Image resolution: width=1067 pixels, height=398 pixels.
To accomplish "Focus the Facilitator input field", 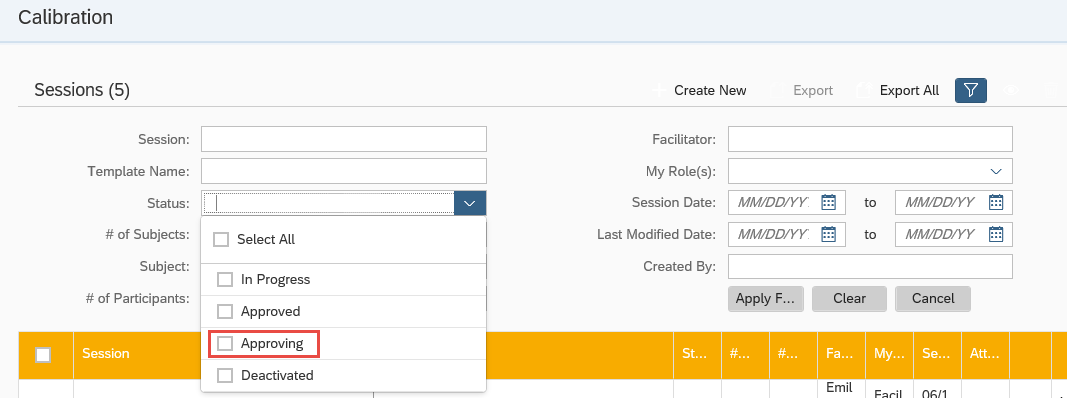I will [x=870, y=139].
